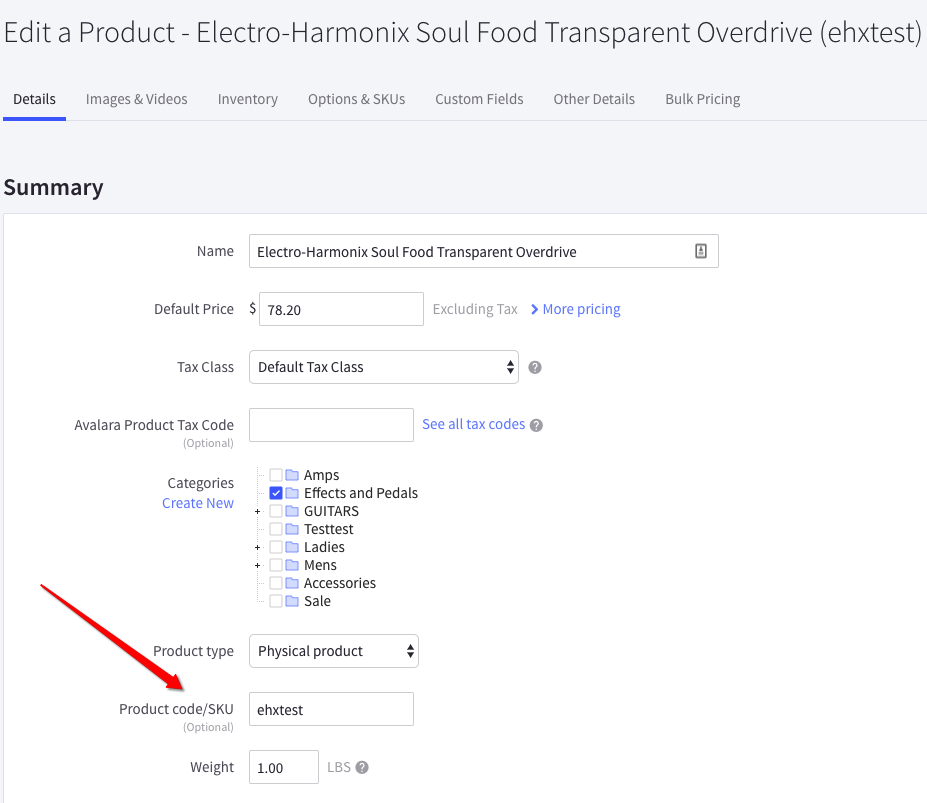Click the Amps folder icon
The width and height of the screenshot is (927, 803).
click(292, 475)
